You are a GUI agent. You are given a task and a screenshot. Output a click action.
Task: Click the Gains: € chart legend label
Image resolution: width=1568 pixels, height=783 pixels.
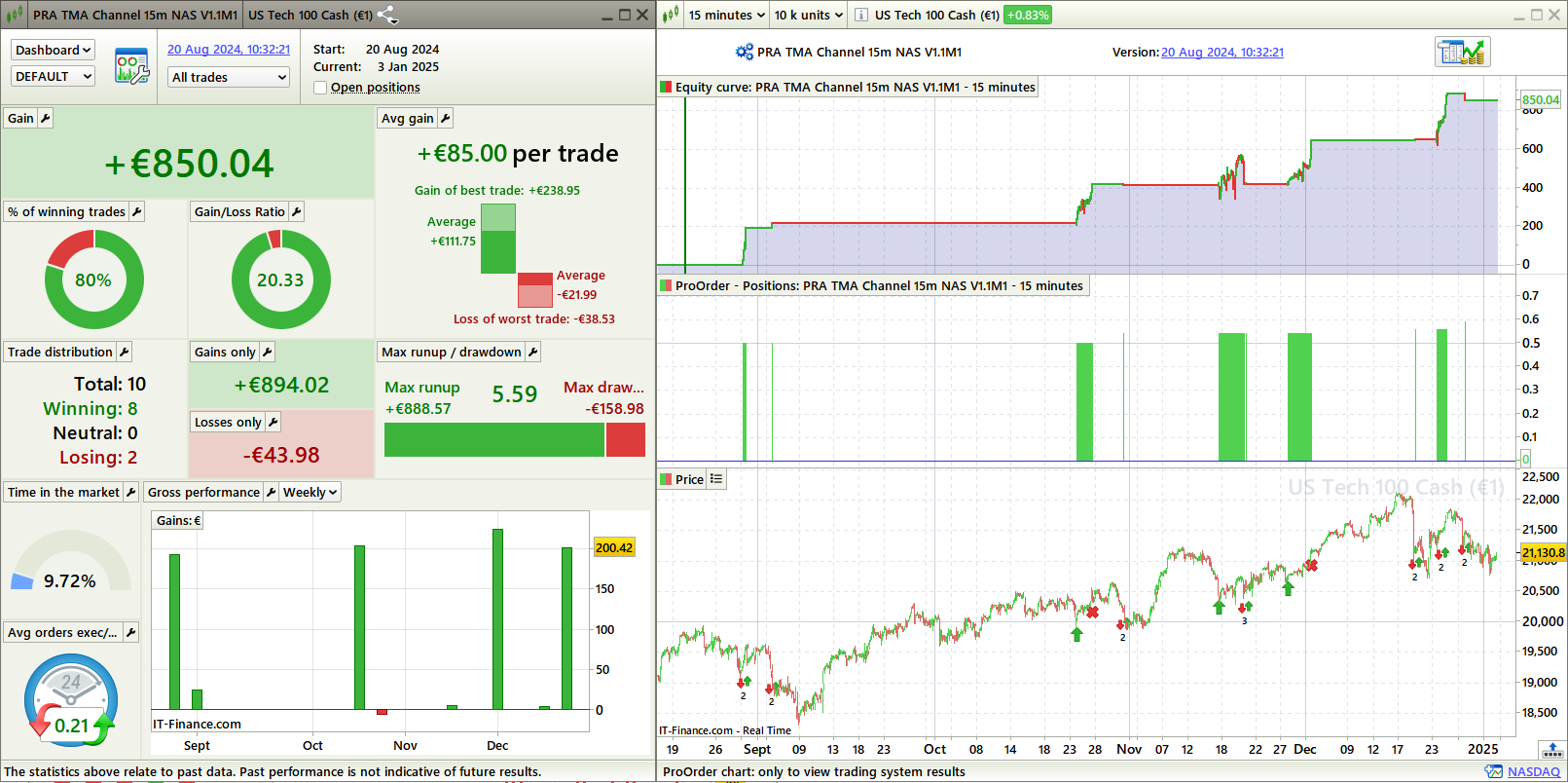(x=179, y=520)
